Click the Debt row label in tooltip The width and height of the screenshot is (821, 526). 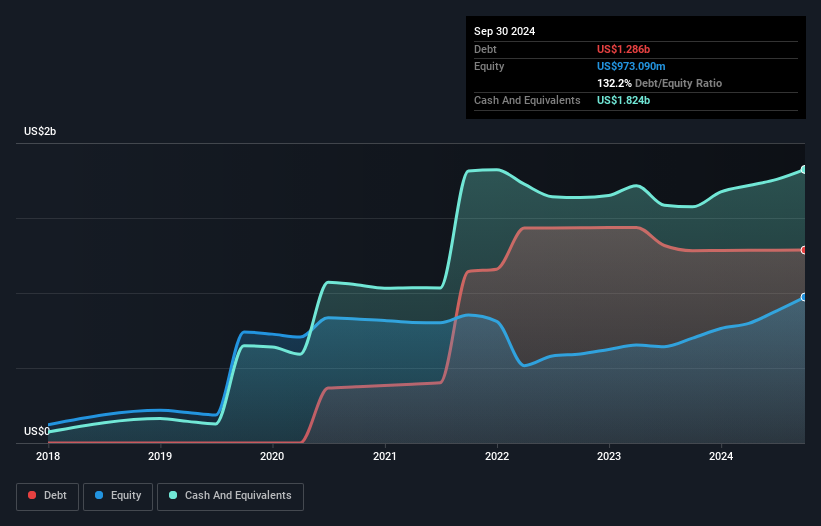click(485, 49)
